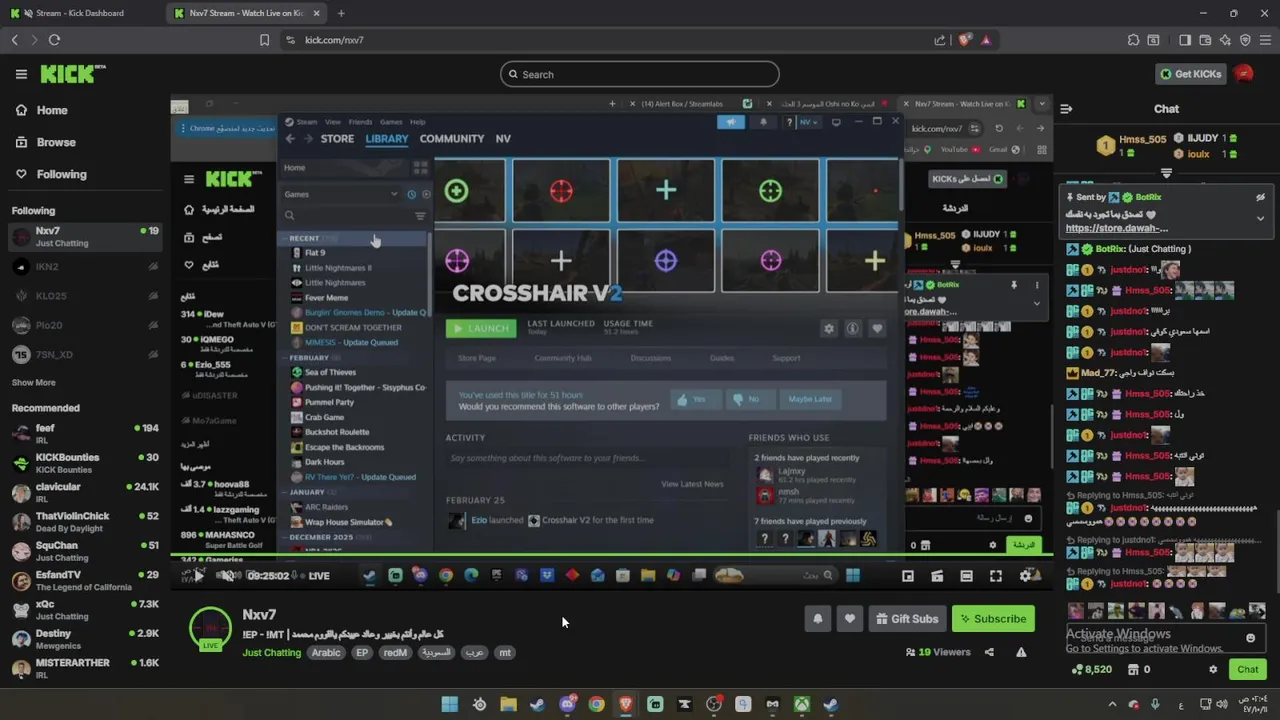Collapse the pinned message chevron
Viewport: 1280px width, 720px height.
point(1260,218)
